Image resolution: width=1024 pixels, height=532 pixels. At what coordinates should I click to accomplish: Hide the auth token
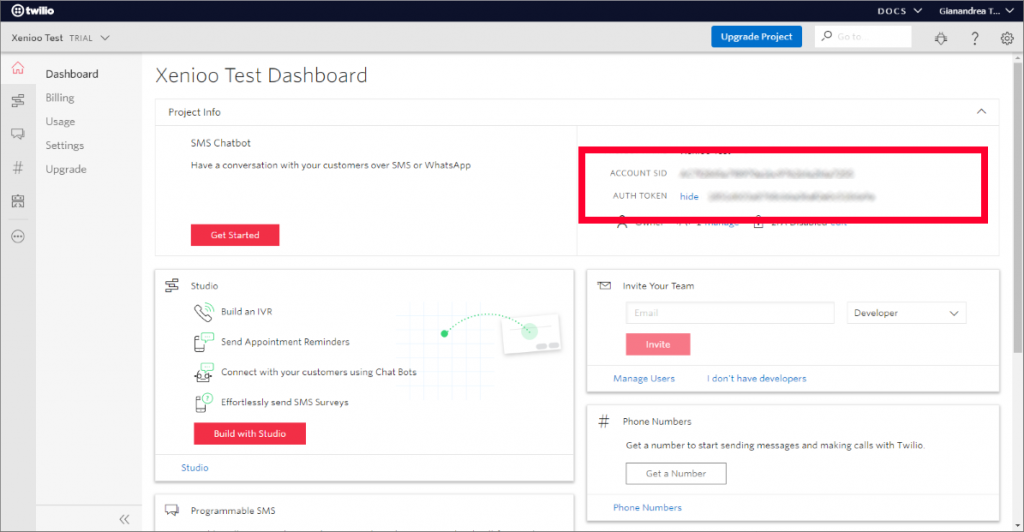tap(689, 197)
